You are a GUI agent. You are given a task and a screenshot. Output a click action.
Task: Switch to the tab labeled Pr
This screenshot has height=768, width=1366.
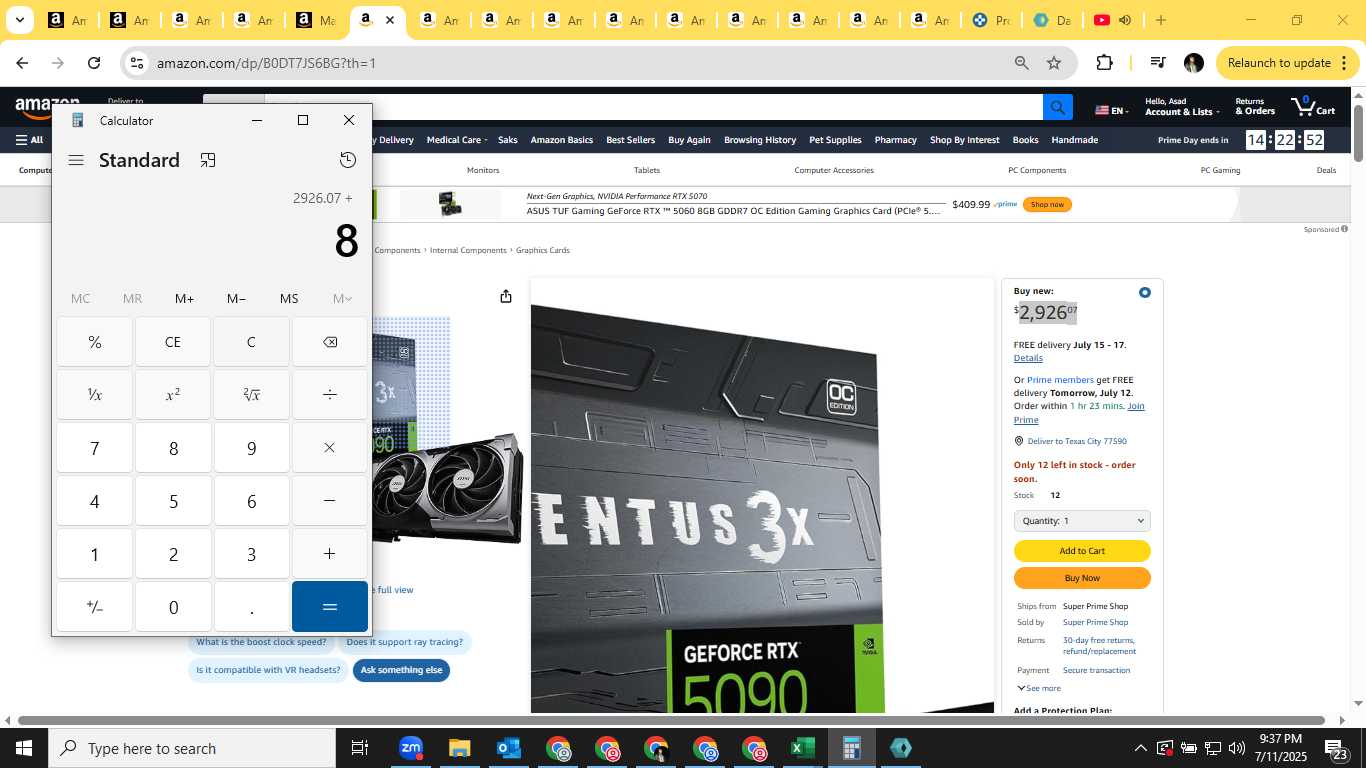(x=992, y=20)
